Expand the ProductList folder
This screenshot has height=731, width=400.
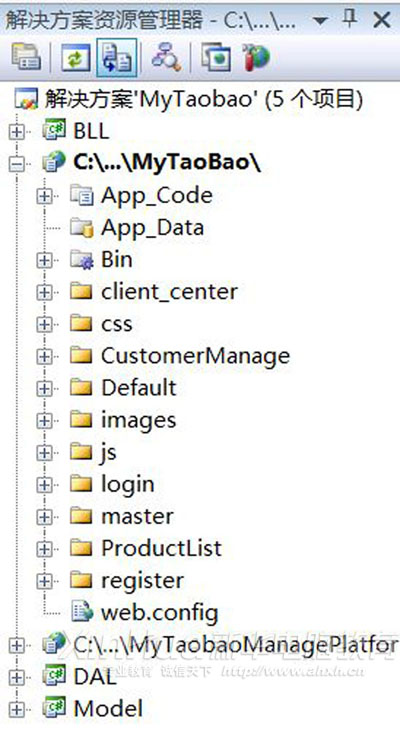point(44,549)
